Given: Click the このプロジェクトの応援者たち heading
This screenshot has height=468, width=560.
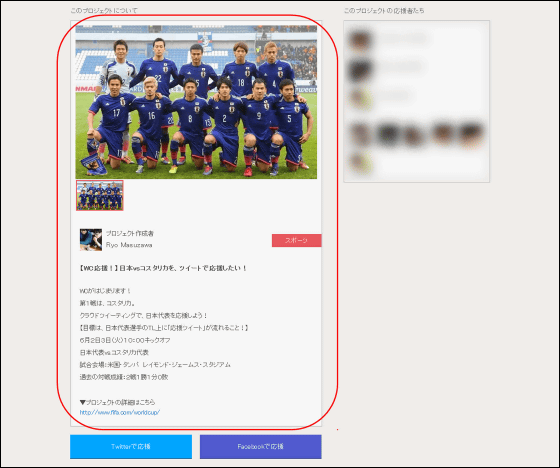Looking at the screenshot, I should [x=384, y=11].
